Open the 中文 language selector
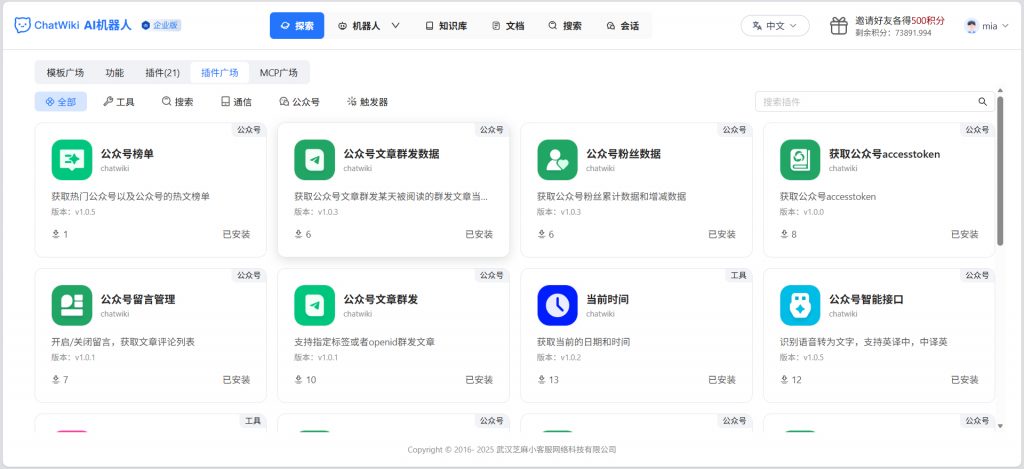Screen dimensions: 1024x469 (775, 25)
